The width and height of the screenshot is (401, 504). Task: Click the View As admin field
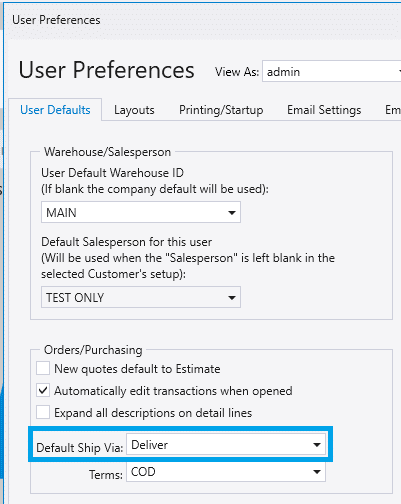click(331, 71)
